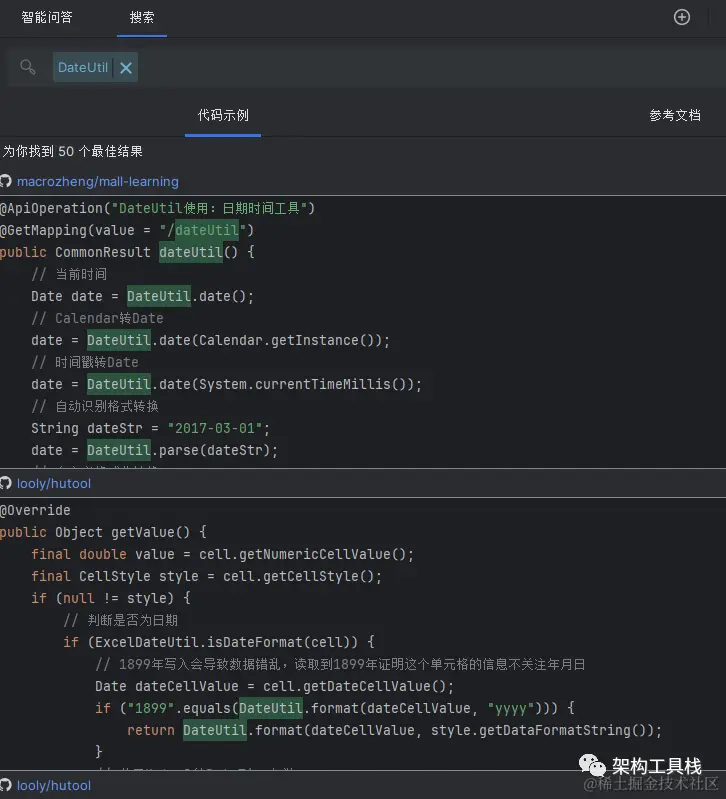
Task: Open macrozheng/mall-learning repository link
Action: coord(98,181)
